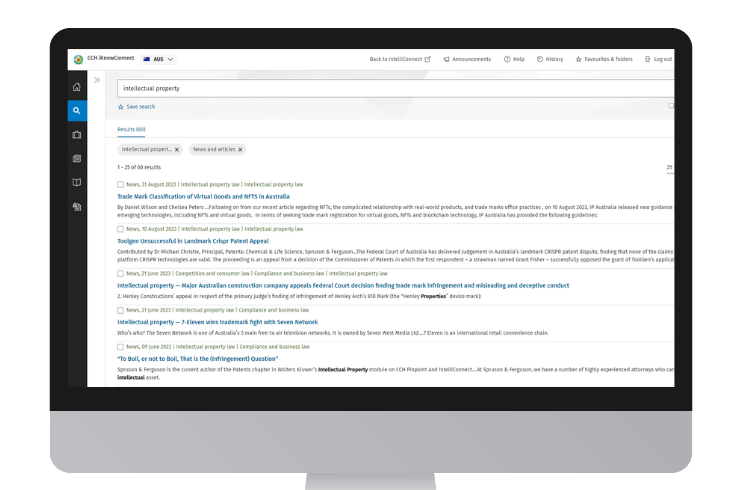Open Favourites & folders in top bar

coord(604,59)
